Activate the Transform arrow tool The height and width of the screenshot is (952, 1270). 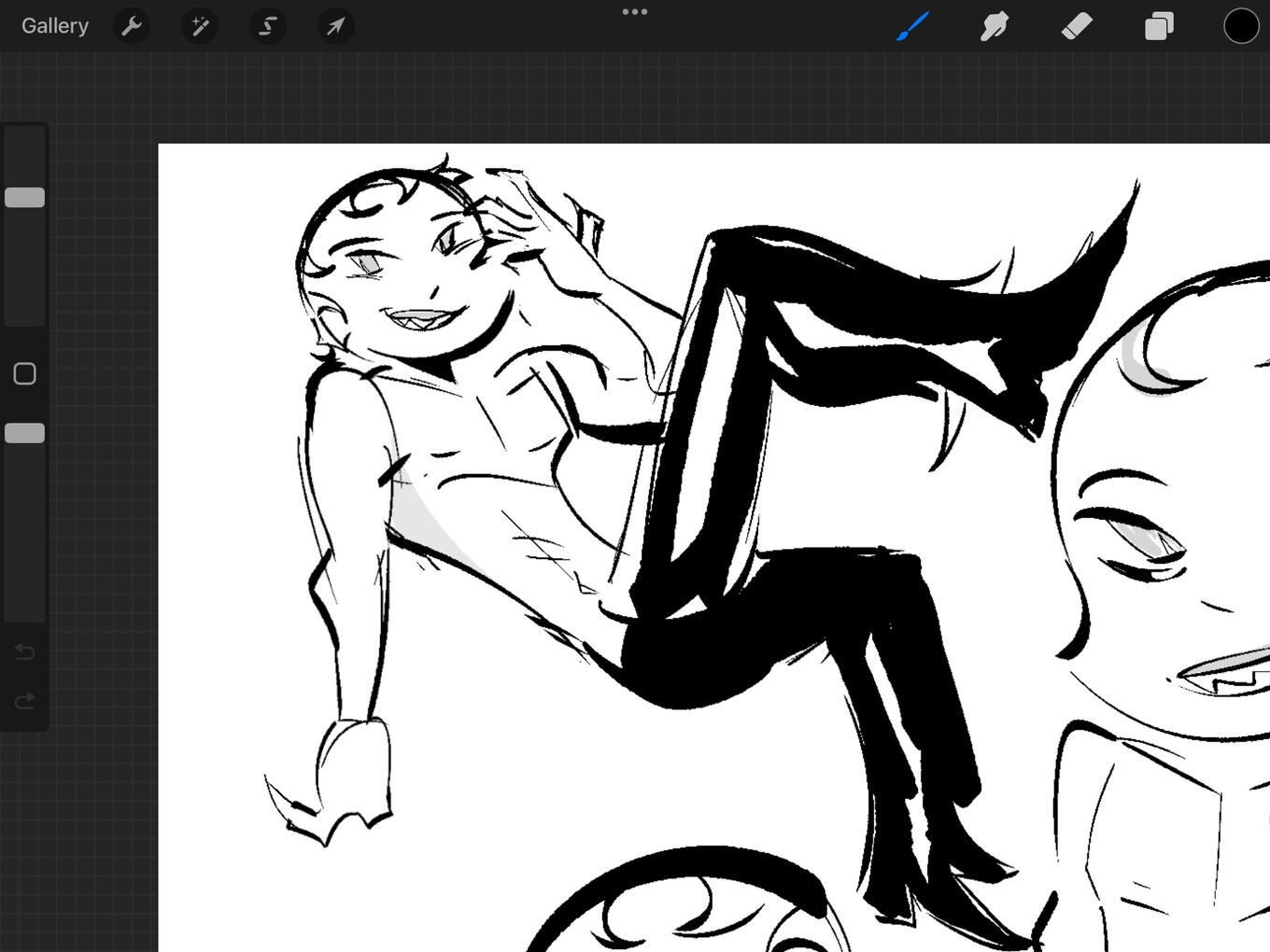tap(335, 26)
